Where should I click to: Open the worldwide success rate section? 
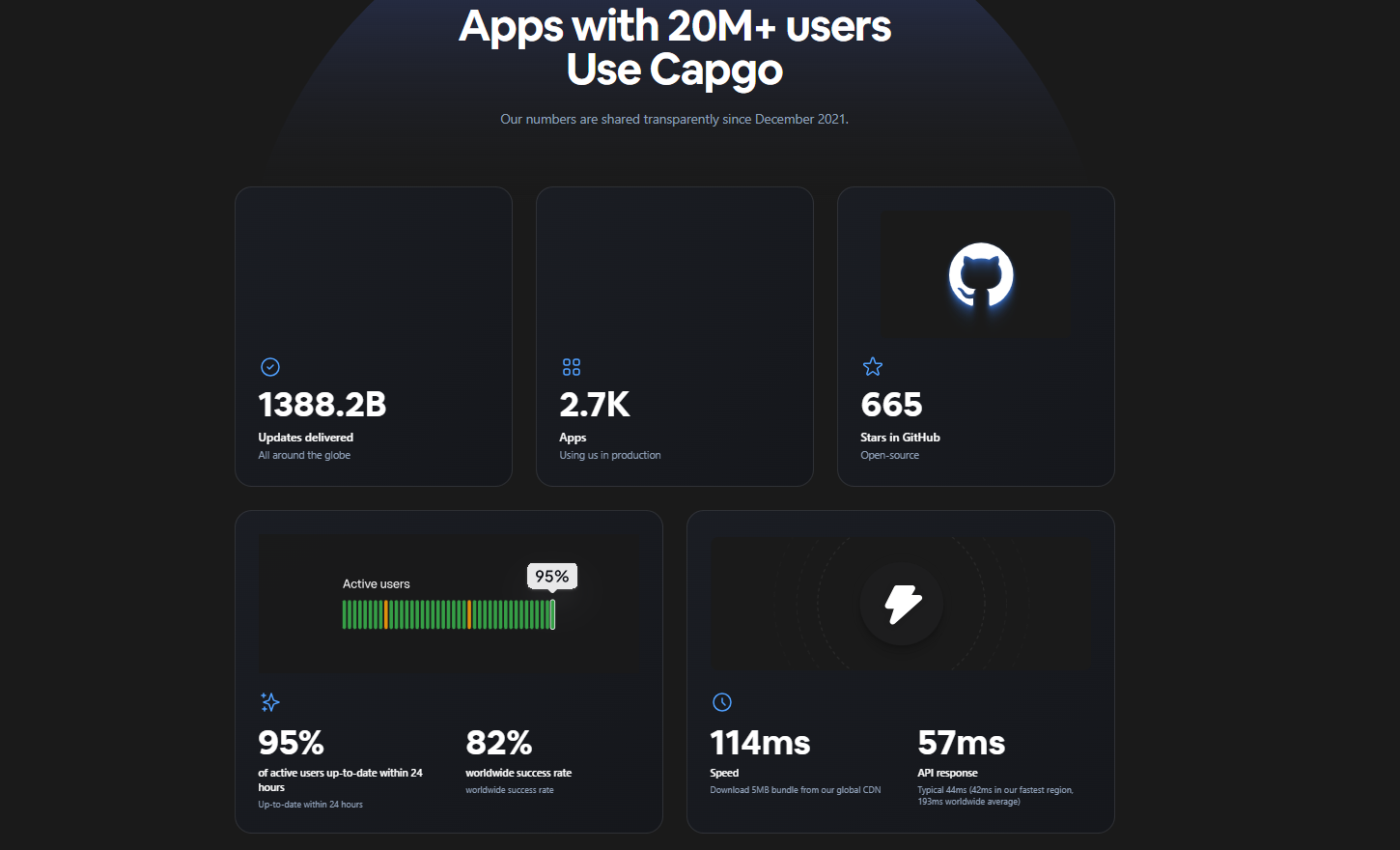(518, 773)
